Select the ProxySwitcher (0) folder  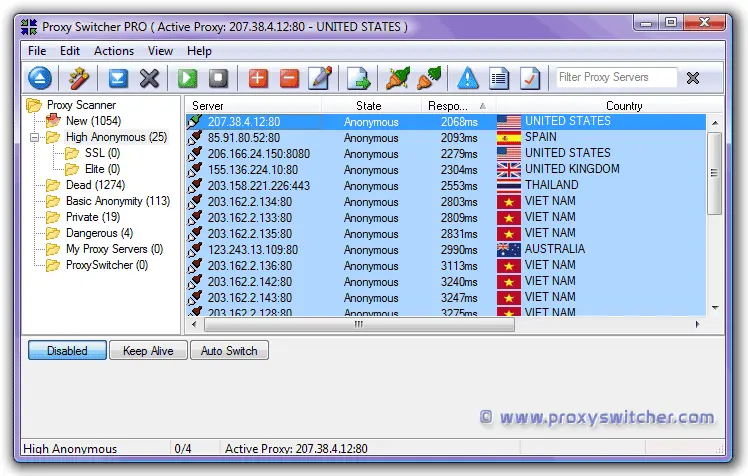click(x=107, y=265)
